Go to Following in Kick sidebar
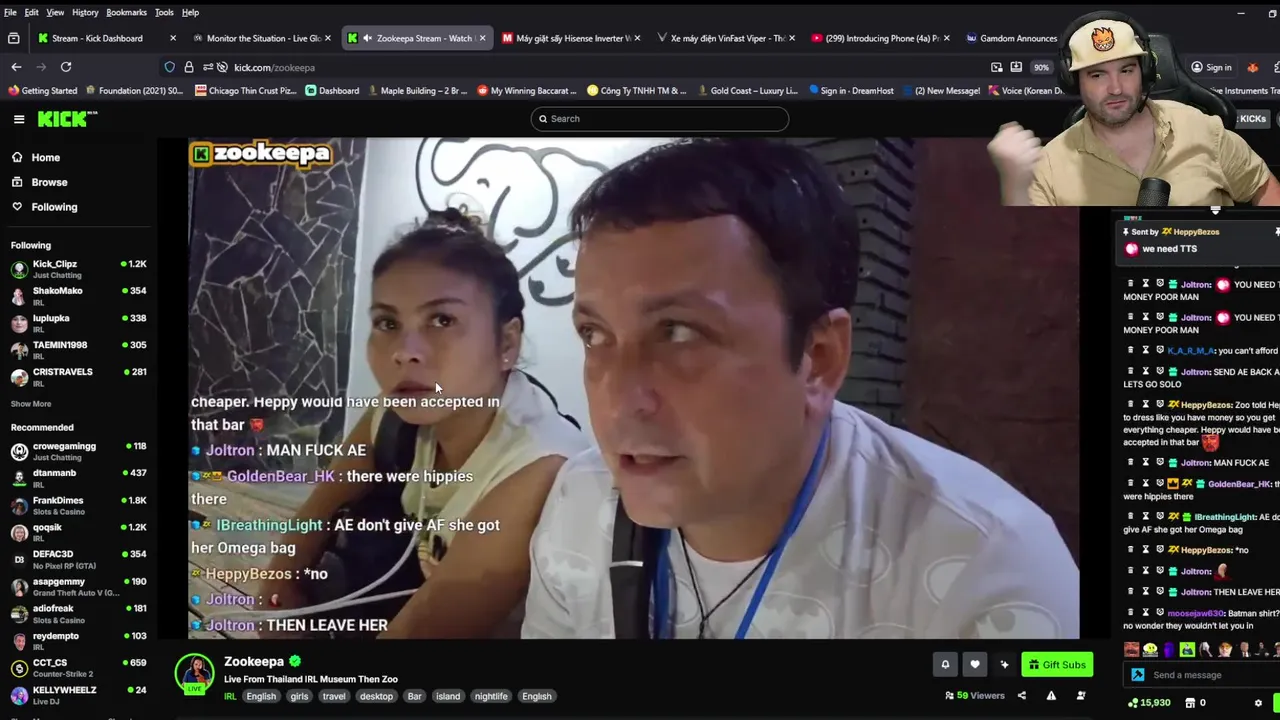 click(44, 207)
